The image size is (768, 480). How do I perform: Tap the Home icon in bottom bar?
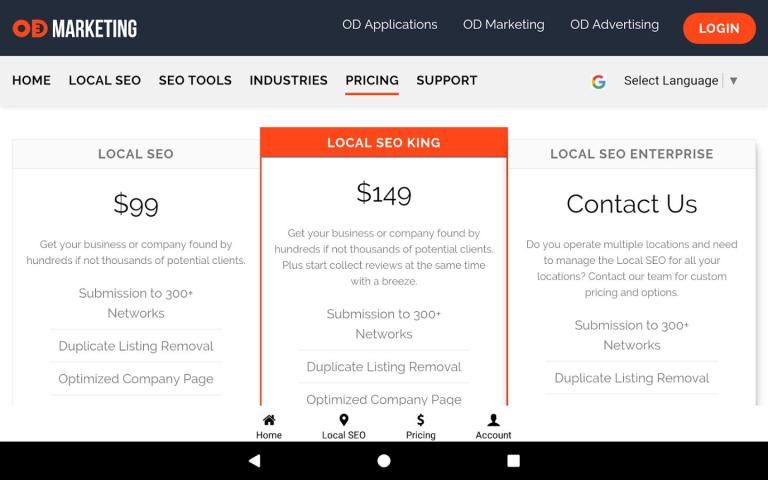point(269,421)
